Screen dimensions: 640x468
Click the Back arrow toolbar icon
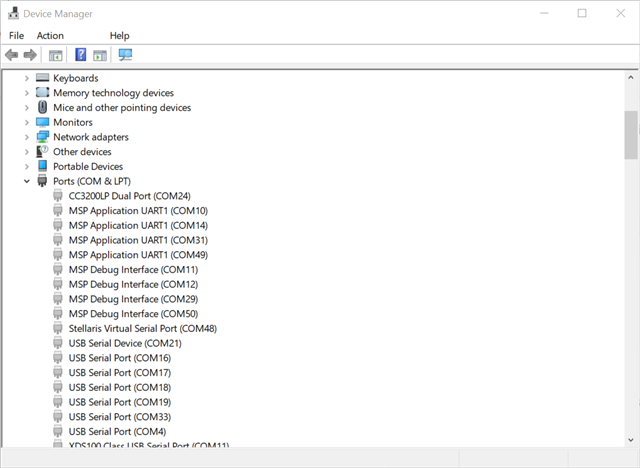tap(12, 55)
